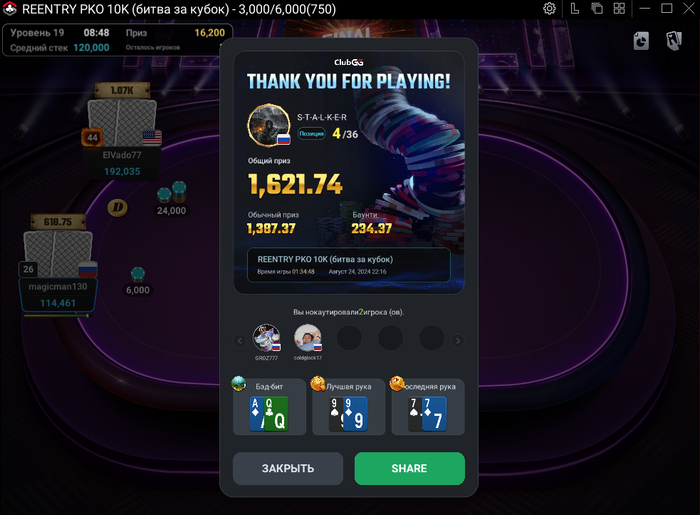Select tile windows grid icon

tap(619, 8)
